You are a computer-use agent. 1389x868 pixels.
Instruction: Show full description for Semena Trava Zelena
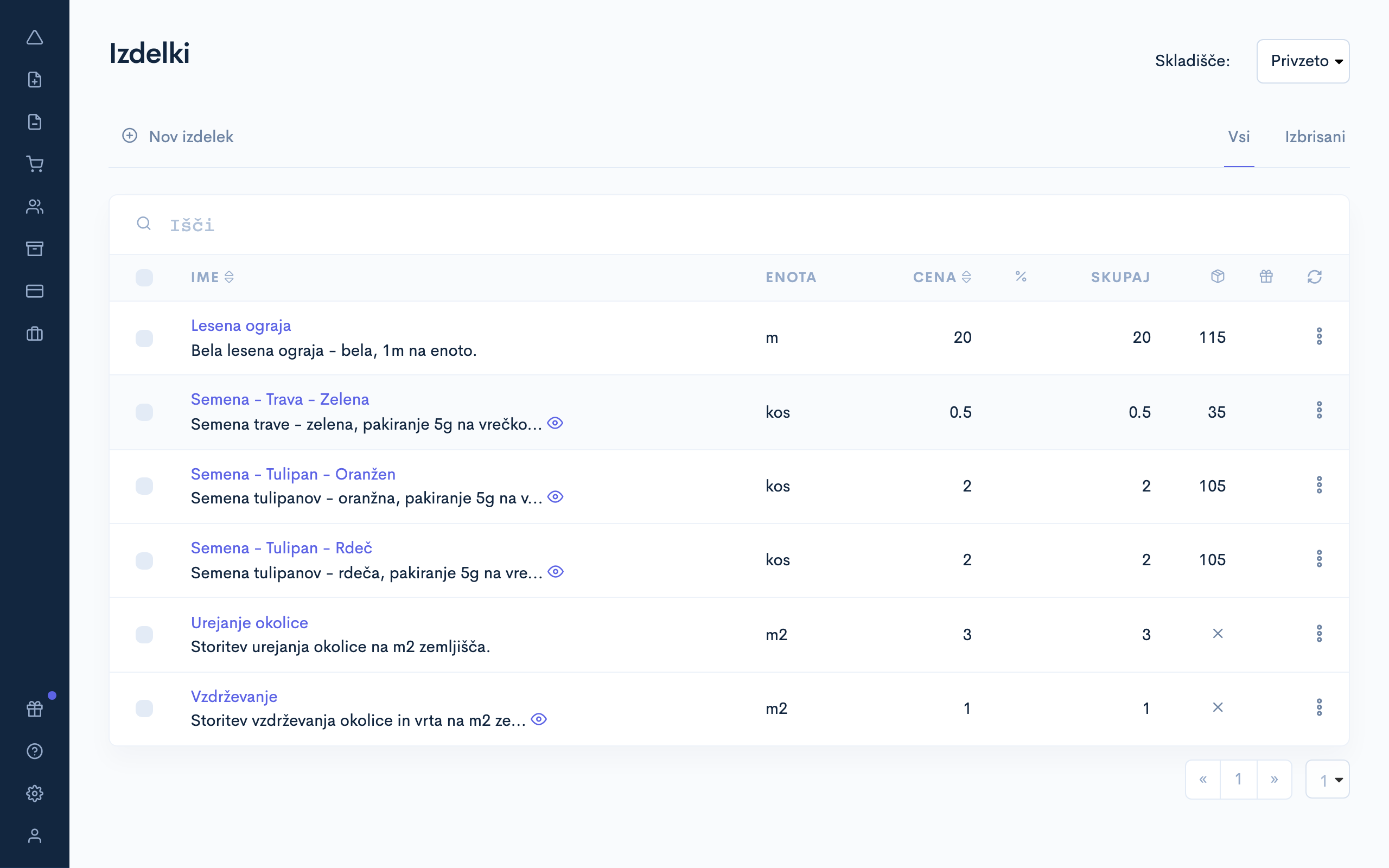[x=555, y=423]
